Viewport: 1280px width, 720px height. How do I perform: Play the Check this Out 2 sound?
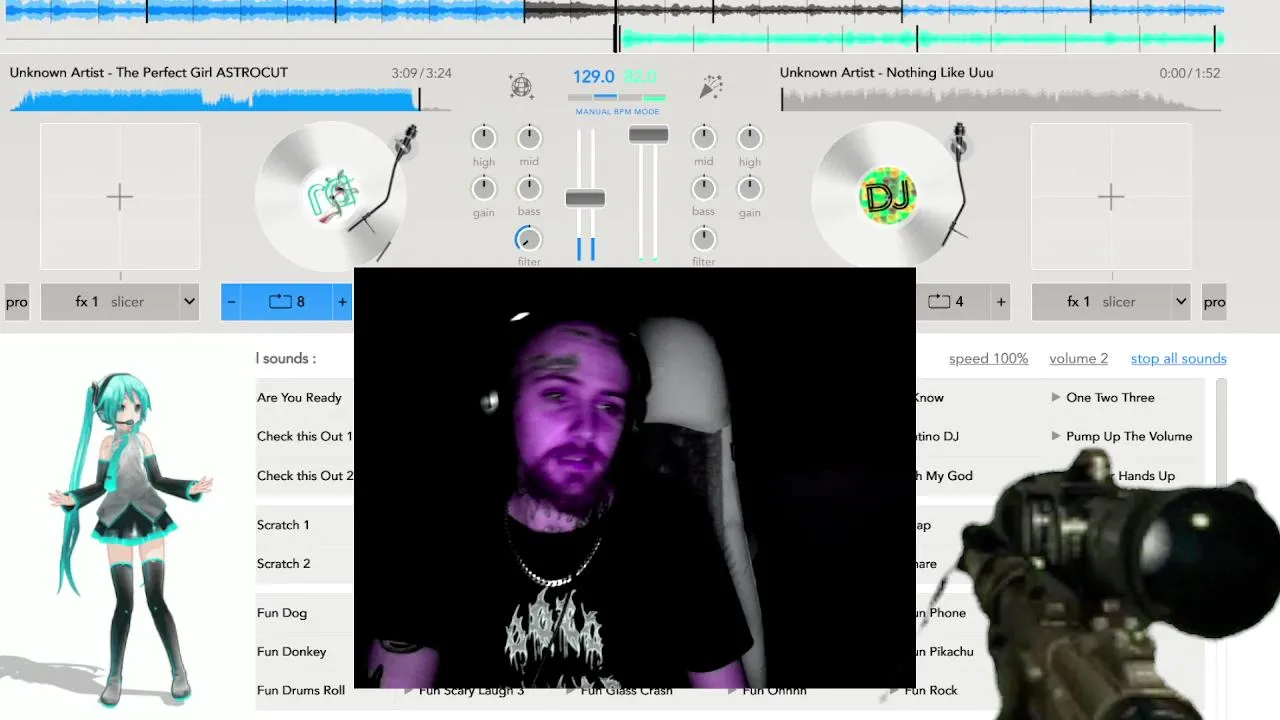coord(304,475)
